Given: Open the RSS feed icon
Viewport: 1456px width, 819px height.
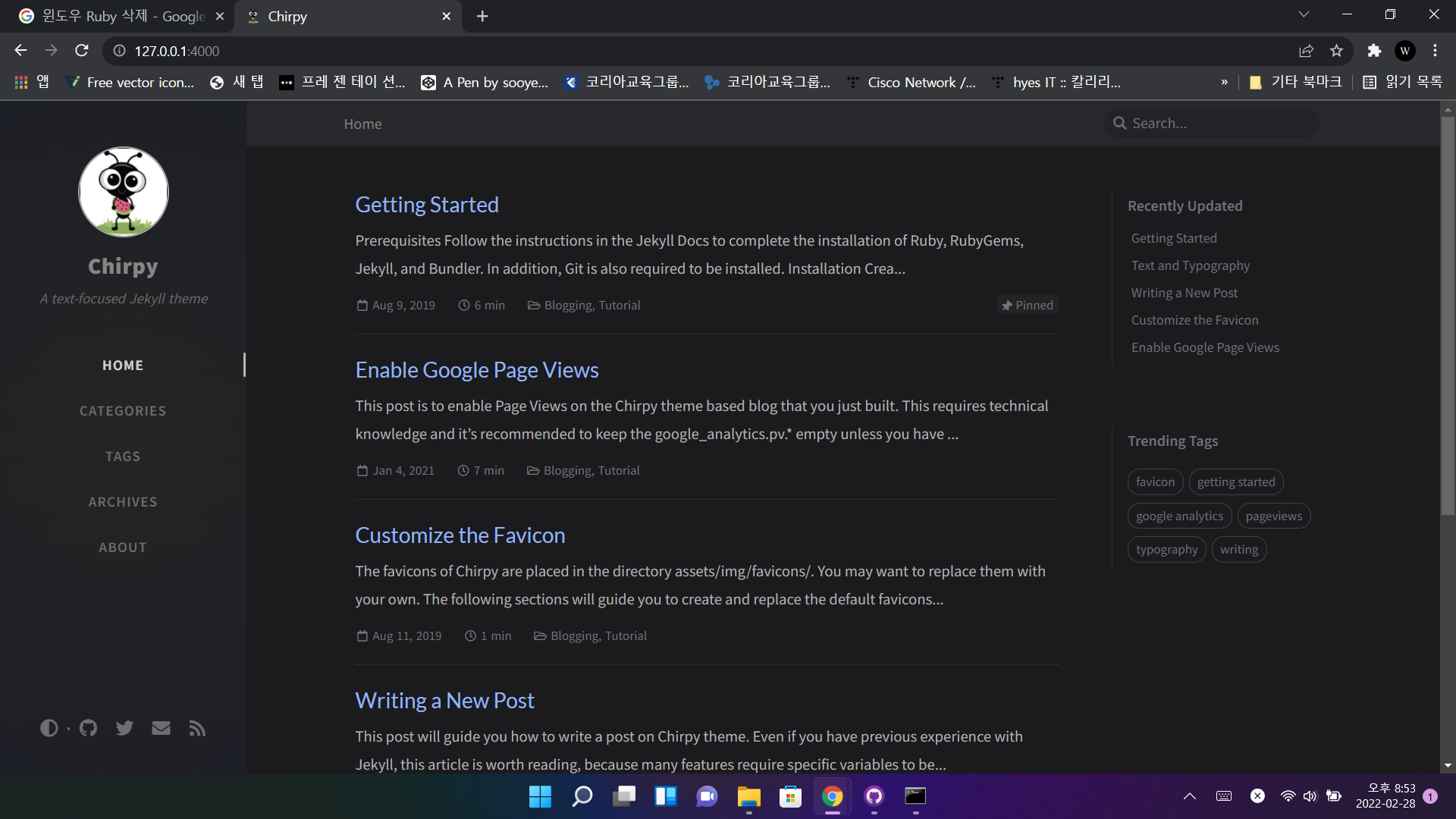Looking at the screenshot, I should pyautogui.click(x=197, y=728).
